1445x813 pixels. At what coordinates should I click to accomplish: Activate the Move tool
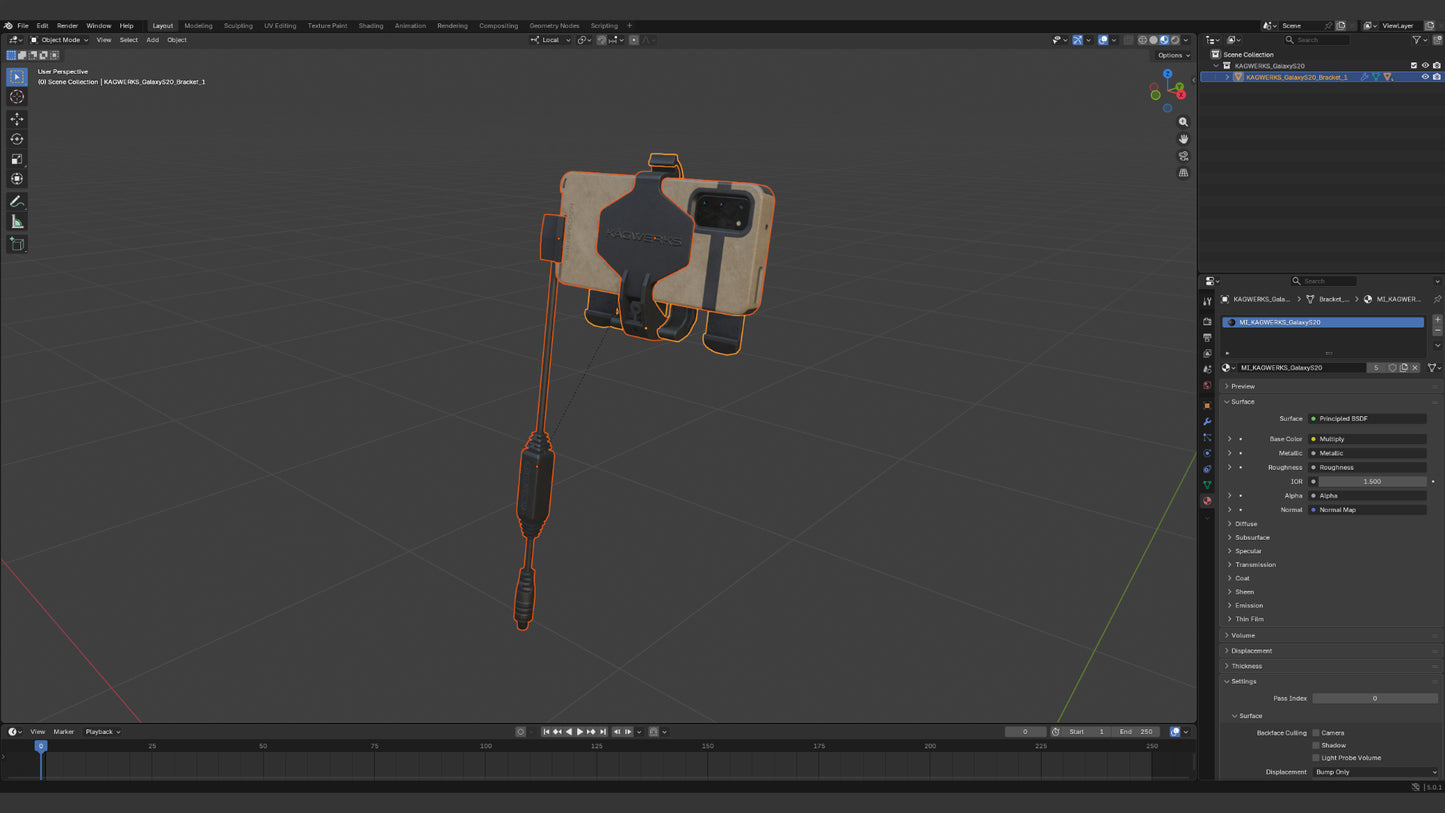point(17,119)
